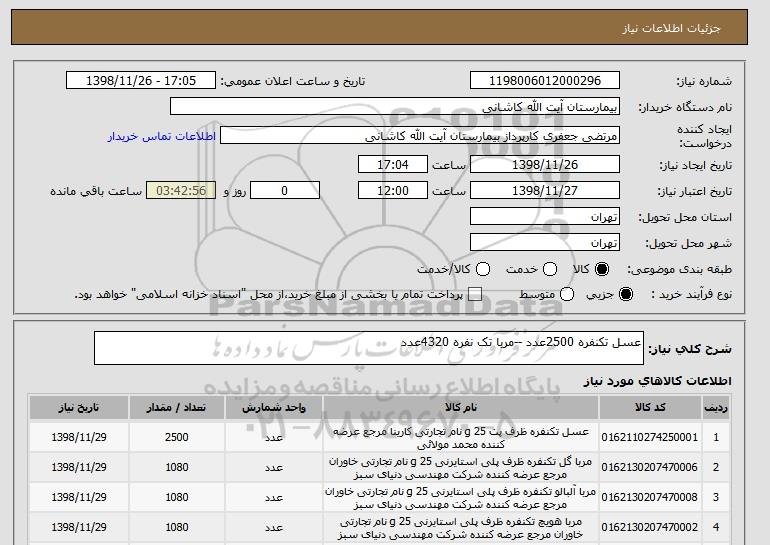This screenshot has width=770, height=545.
Task: Click the تعداد / مقدار column header
Action: click(177, 408)
